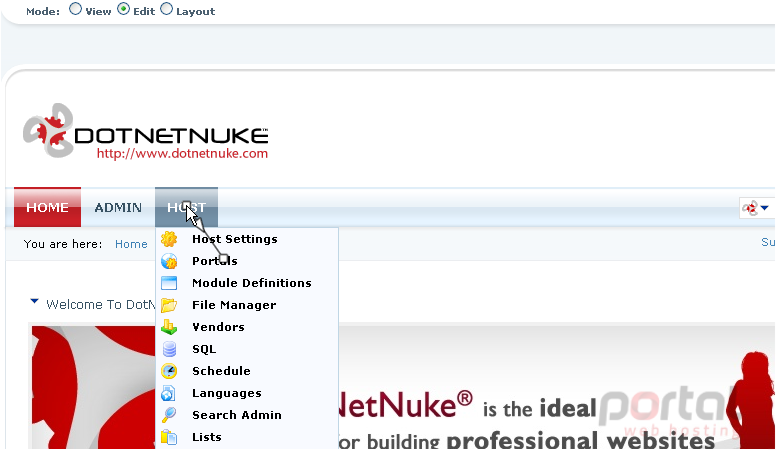Open the DotNetNuke icon dropdown at right
Viewport: 776px width, 450px height.
pyautogui.click(x=756, y=208)
